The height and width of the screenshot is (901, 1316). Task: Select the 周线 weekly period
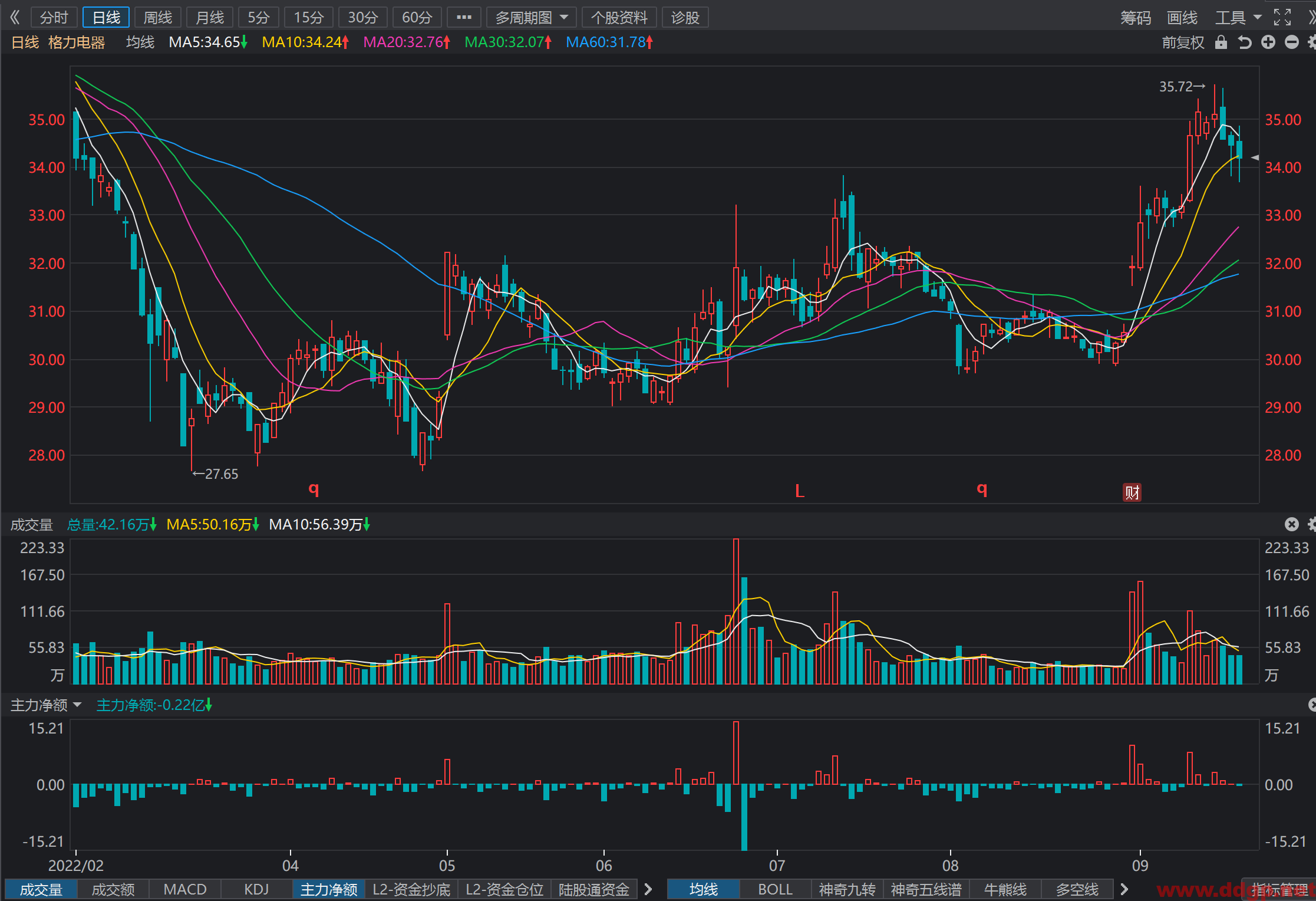158,18
